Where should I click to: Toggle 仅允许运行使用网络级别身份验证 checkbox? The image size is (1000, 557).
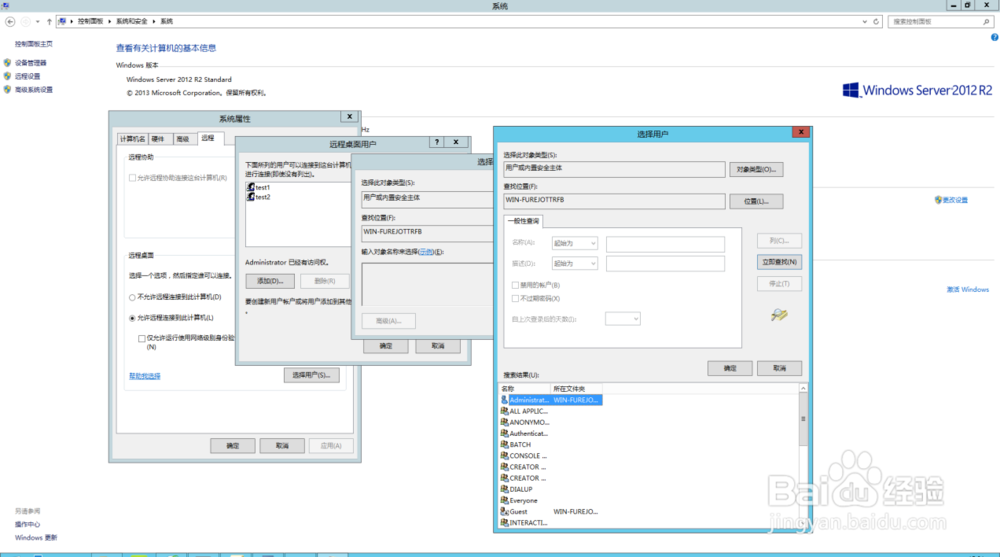tap(142, 338)
